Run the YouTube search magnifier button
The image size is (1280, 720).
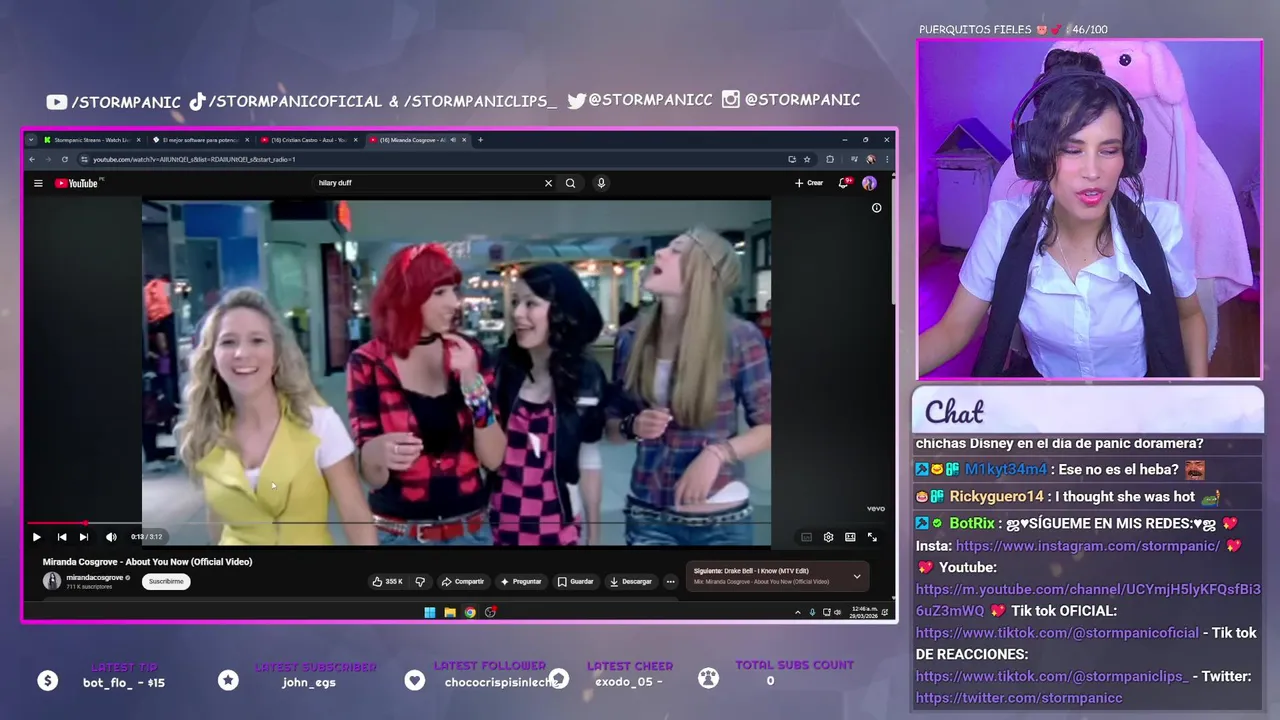point(570,183)
